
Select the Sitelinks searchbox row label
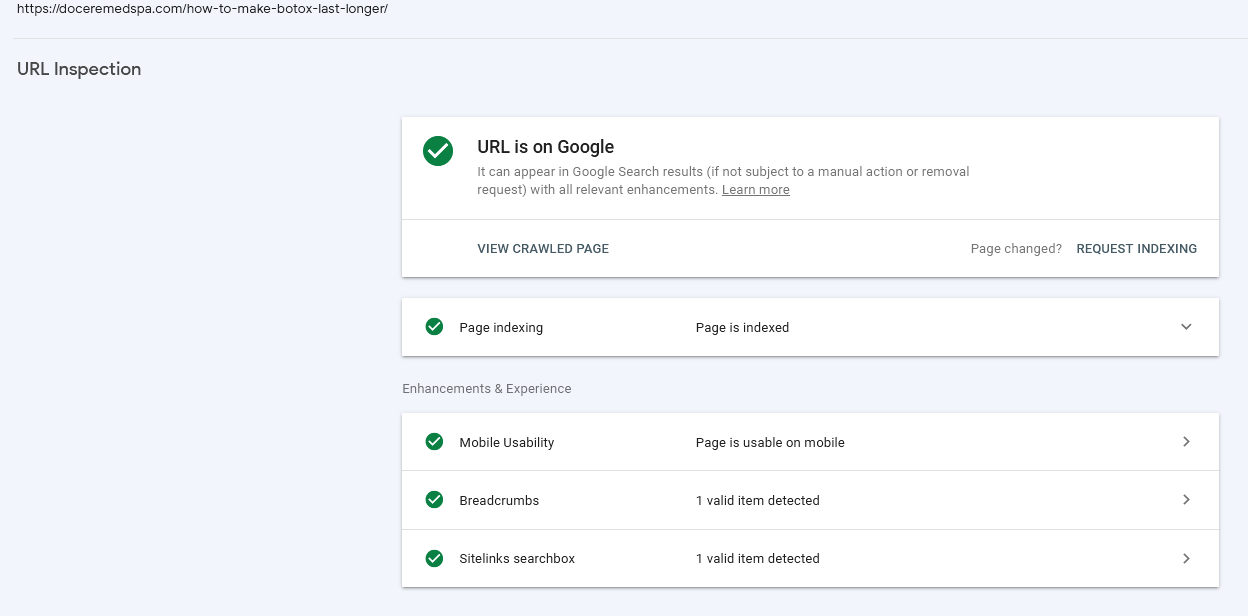(517, 559)
